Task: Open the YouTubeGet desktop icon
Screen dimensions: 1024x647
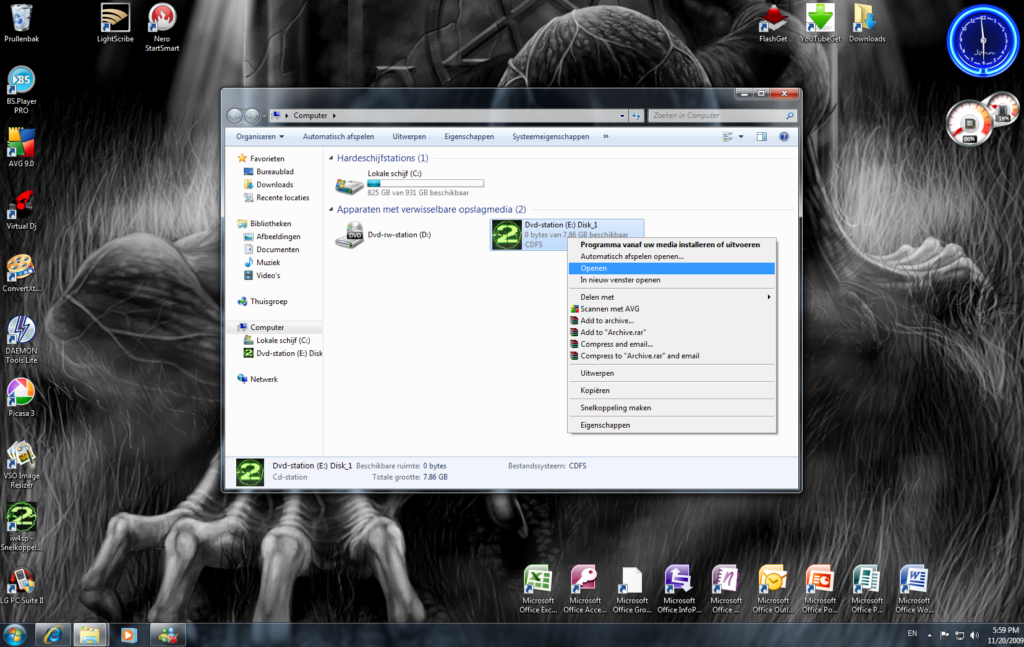Action: (820, 23)
